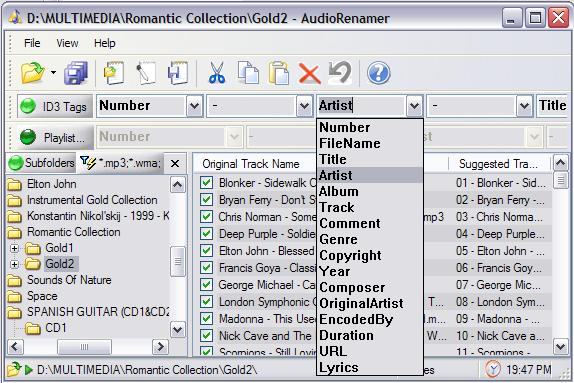Open help question mark icon
The width and height of the screenshot is (574, 383).
(379, 73)
